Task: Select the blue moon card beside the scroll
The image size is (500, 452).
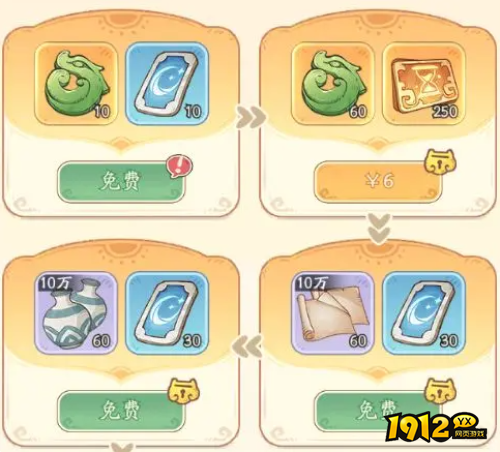Action: click(424, 313)
